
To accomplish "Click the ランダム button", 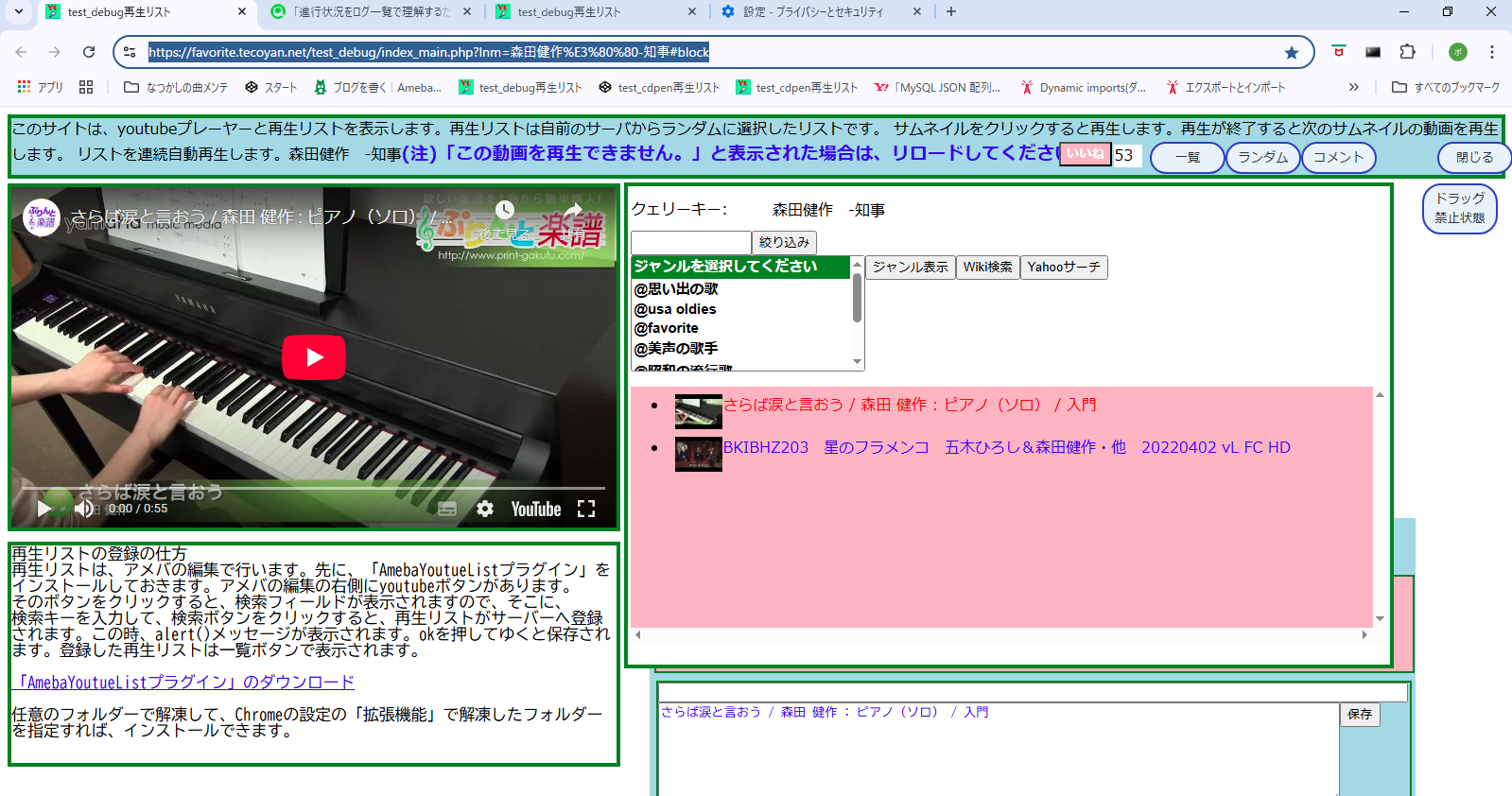I will click(1263, 158).
